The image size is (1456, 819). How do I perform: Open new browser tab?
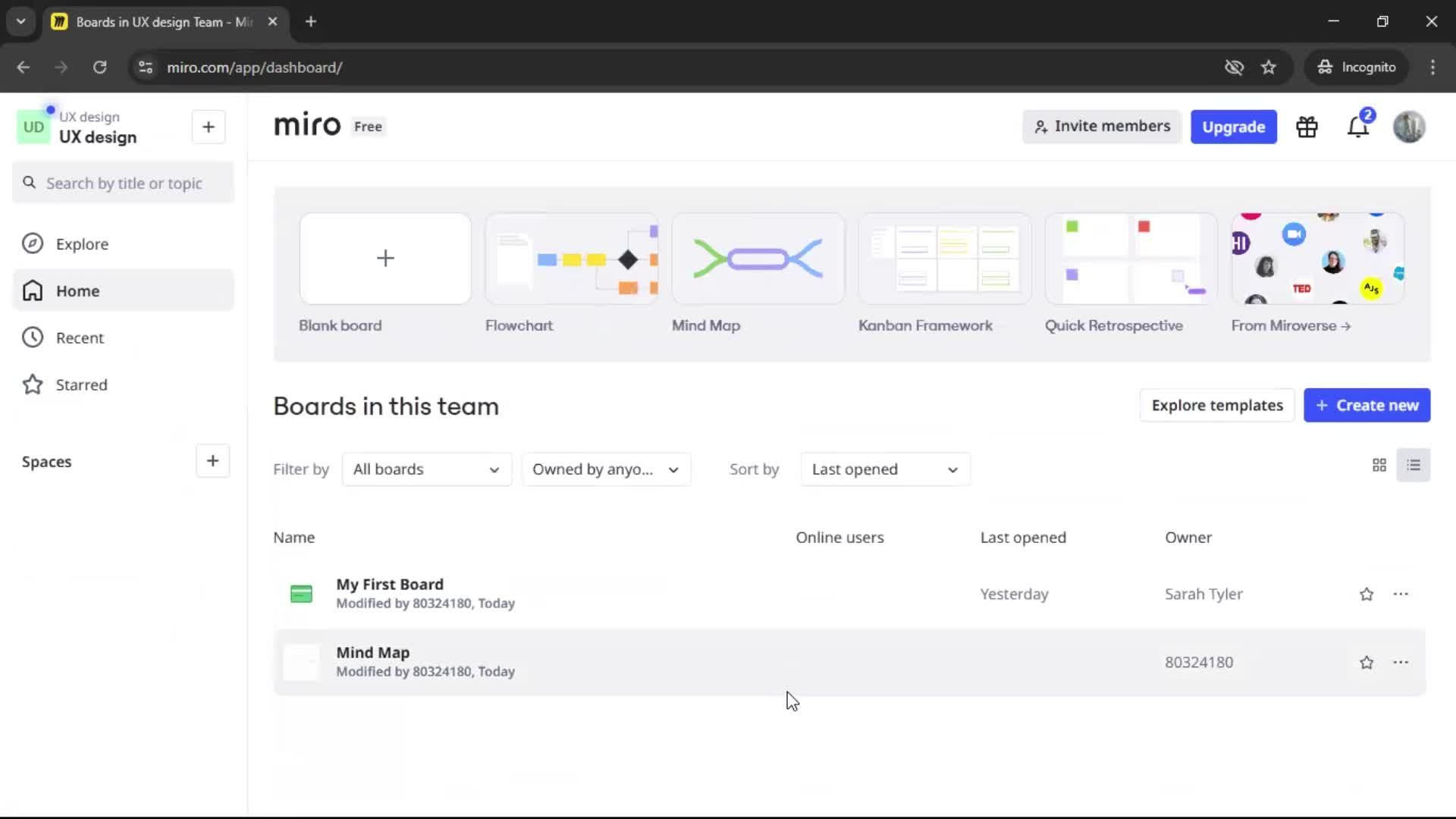coord(311,22)
